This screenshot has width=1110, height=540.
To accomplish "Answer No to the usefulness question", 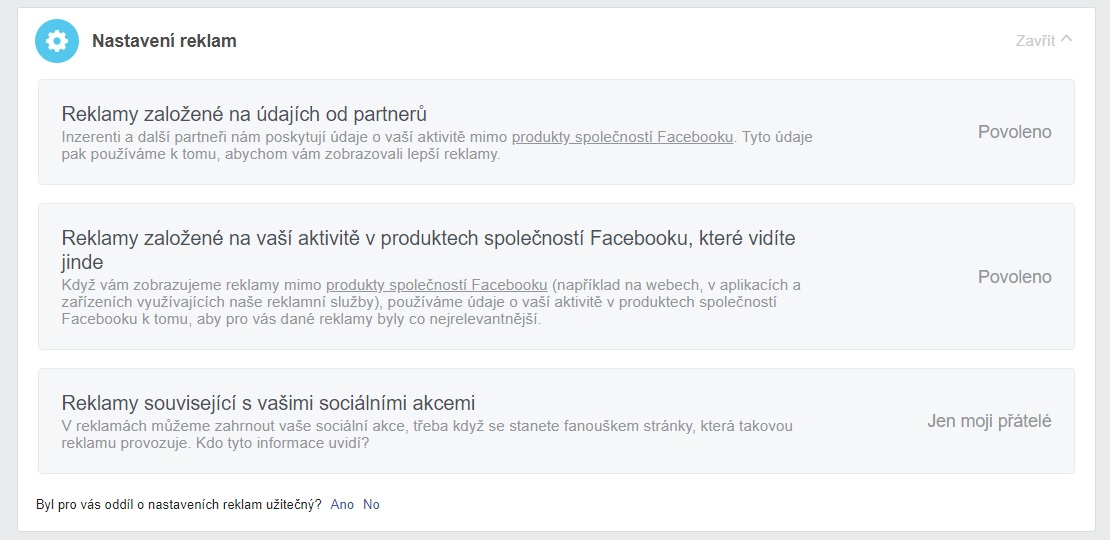I will [371, 505].
